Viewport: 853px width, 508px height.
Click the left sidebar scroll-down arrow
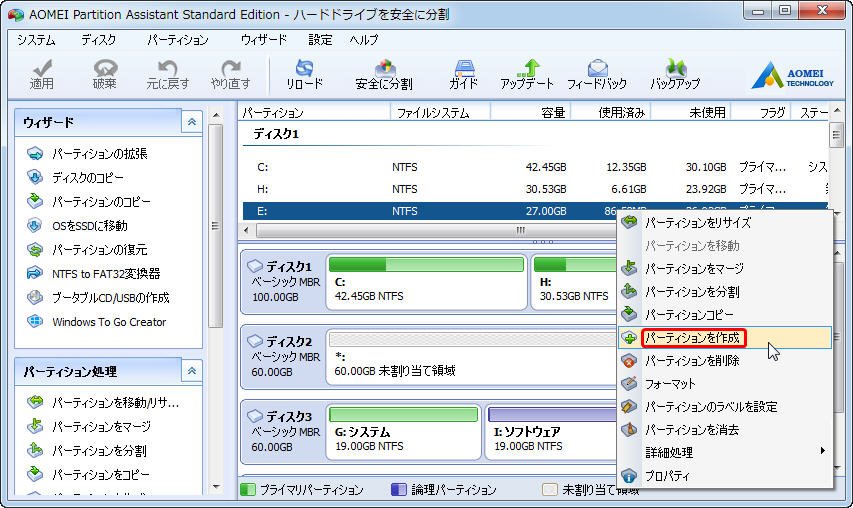click(x=216, y=487)
